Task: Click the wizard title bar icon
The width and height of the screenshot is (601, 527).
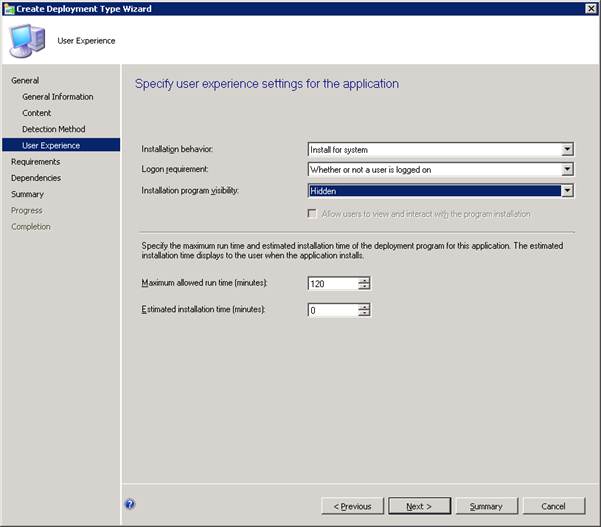Action: [x=9, y=8]
